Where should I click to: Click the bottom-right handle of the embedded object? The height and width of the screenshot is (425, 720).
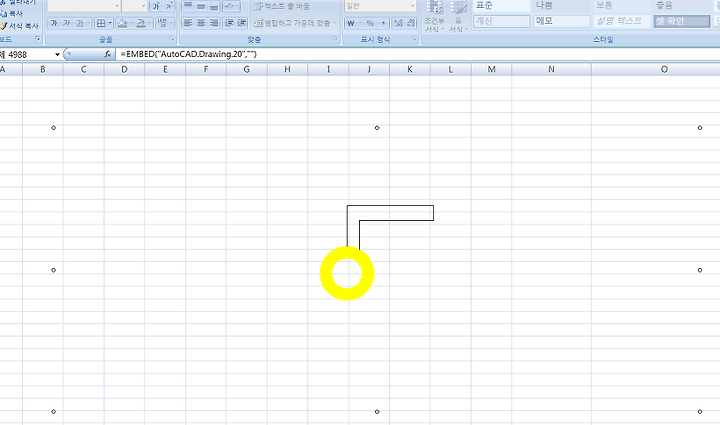point(700,411)
